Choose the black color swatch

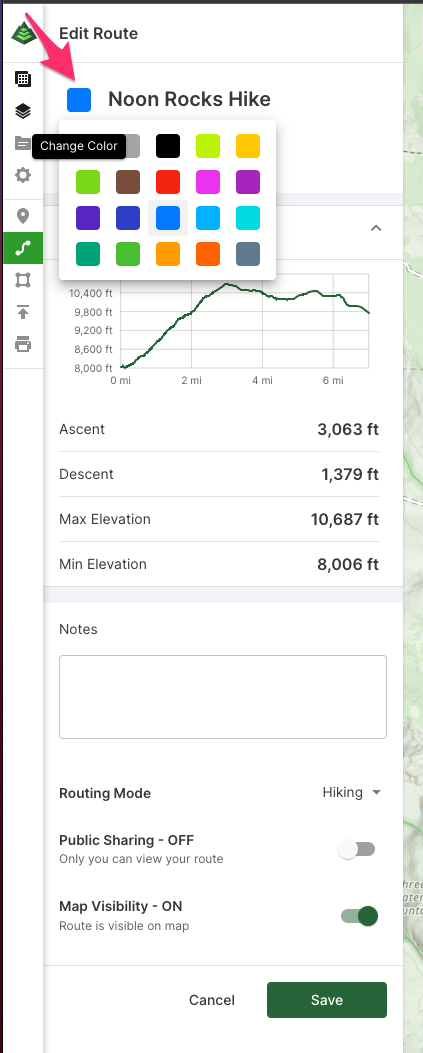click(x=168, y=146)
